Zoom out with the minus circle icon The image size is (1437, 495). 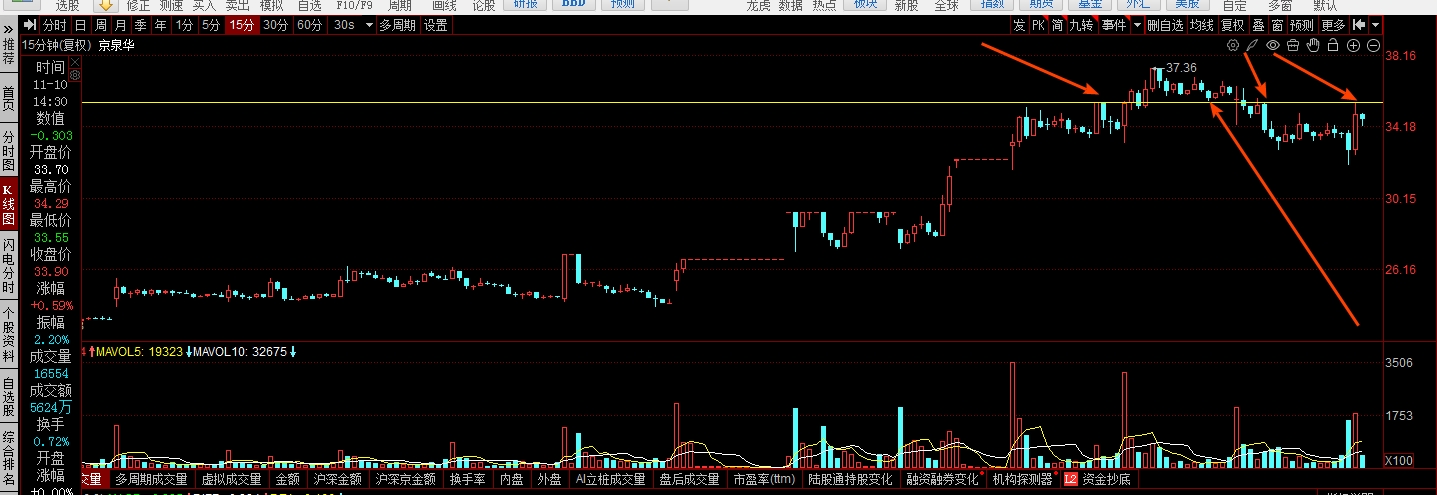click(1373, 45)
